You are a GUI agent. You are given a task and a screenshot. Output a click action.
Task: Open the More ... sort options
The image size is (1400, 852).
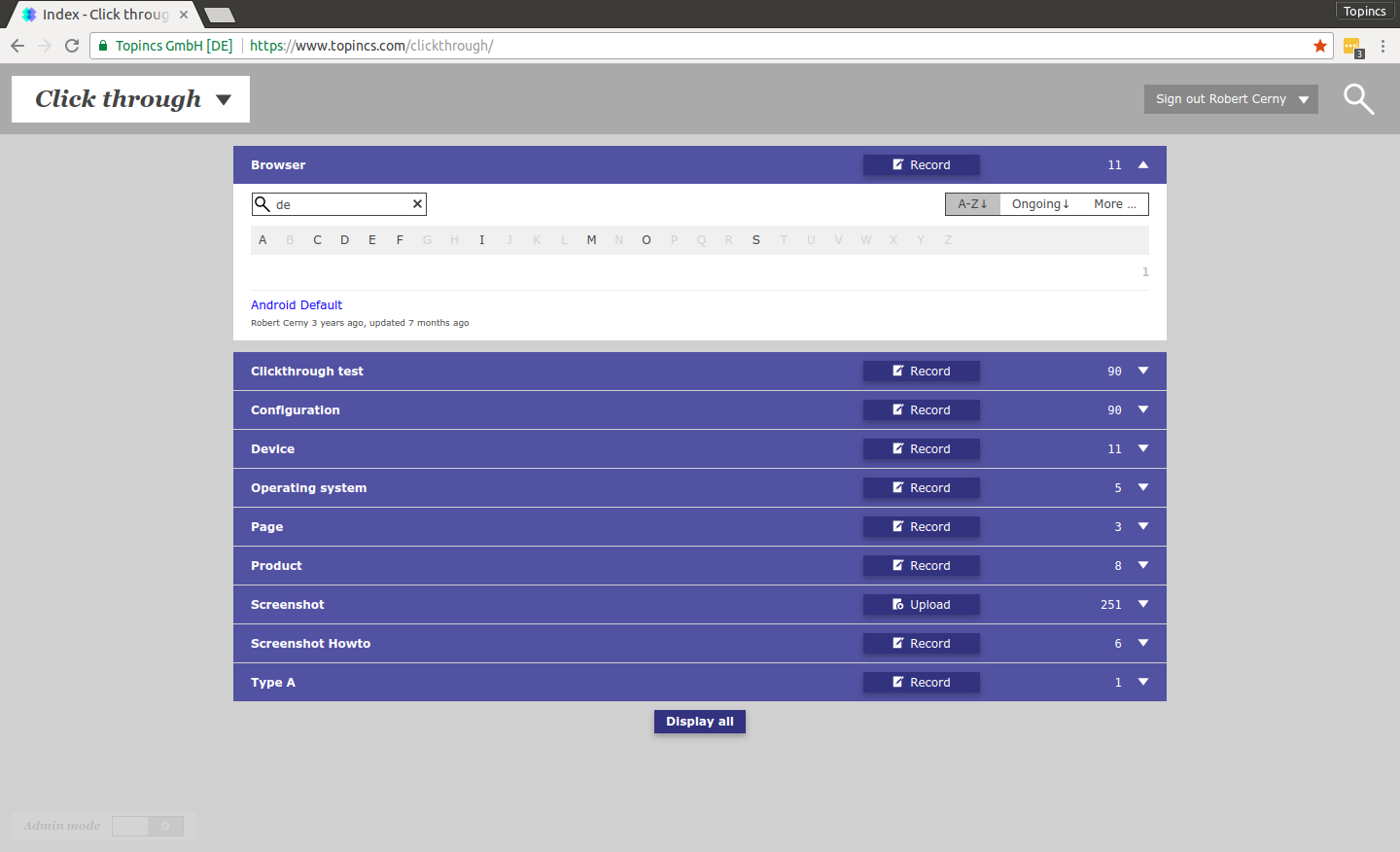pyautogui.click(x=1115, y=204)
